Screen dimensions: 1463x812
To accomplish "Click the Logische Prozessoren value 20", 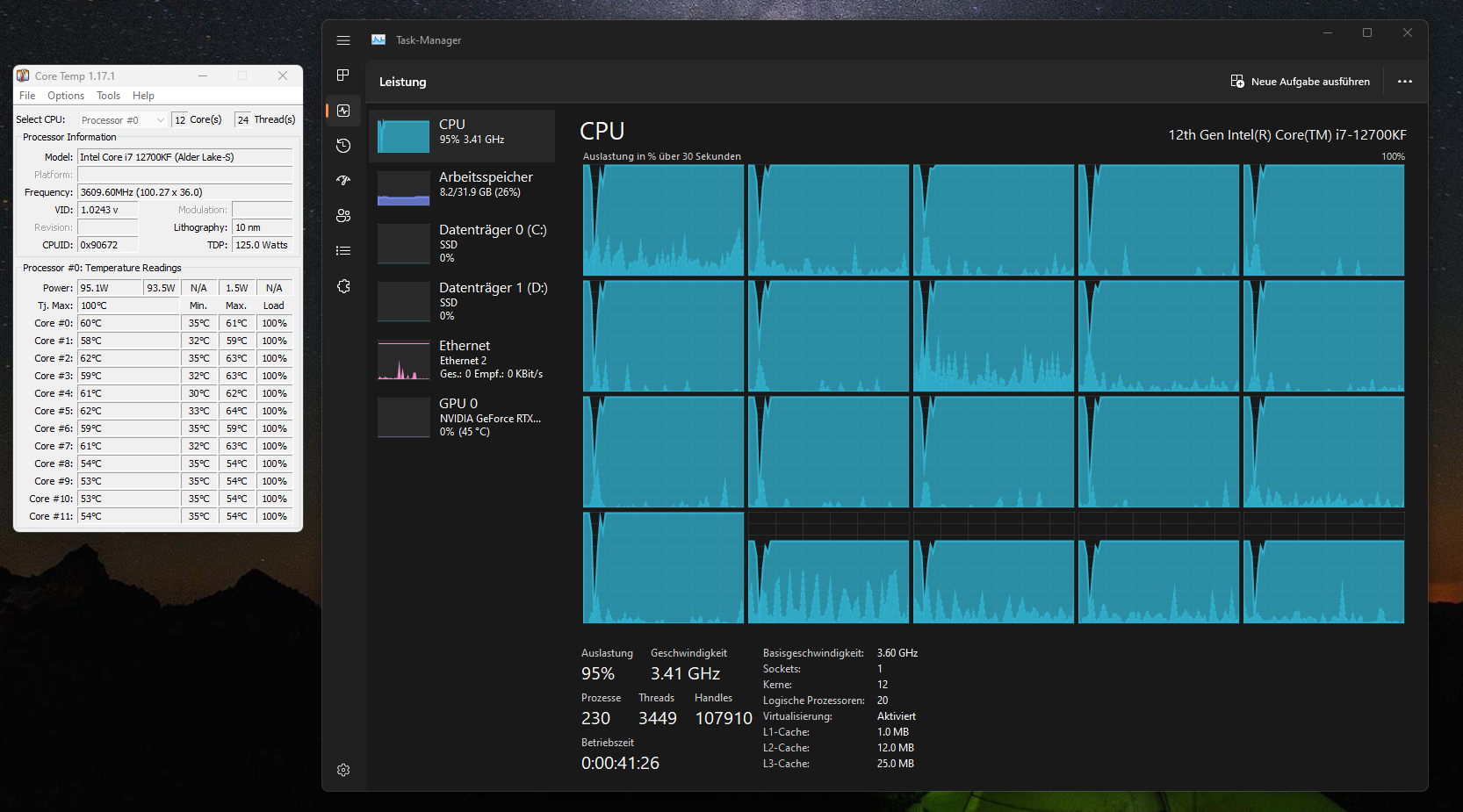I will tap(883, 701).
